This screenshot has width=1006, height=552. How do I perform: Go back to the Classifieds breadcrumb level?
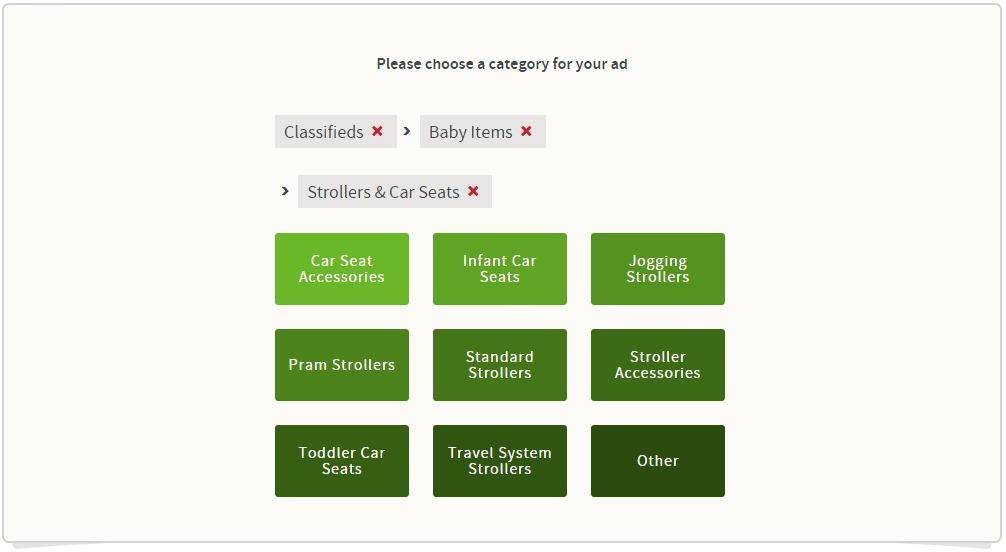point(323,132)
